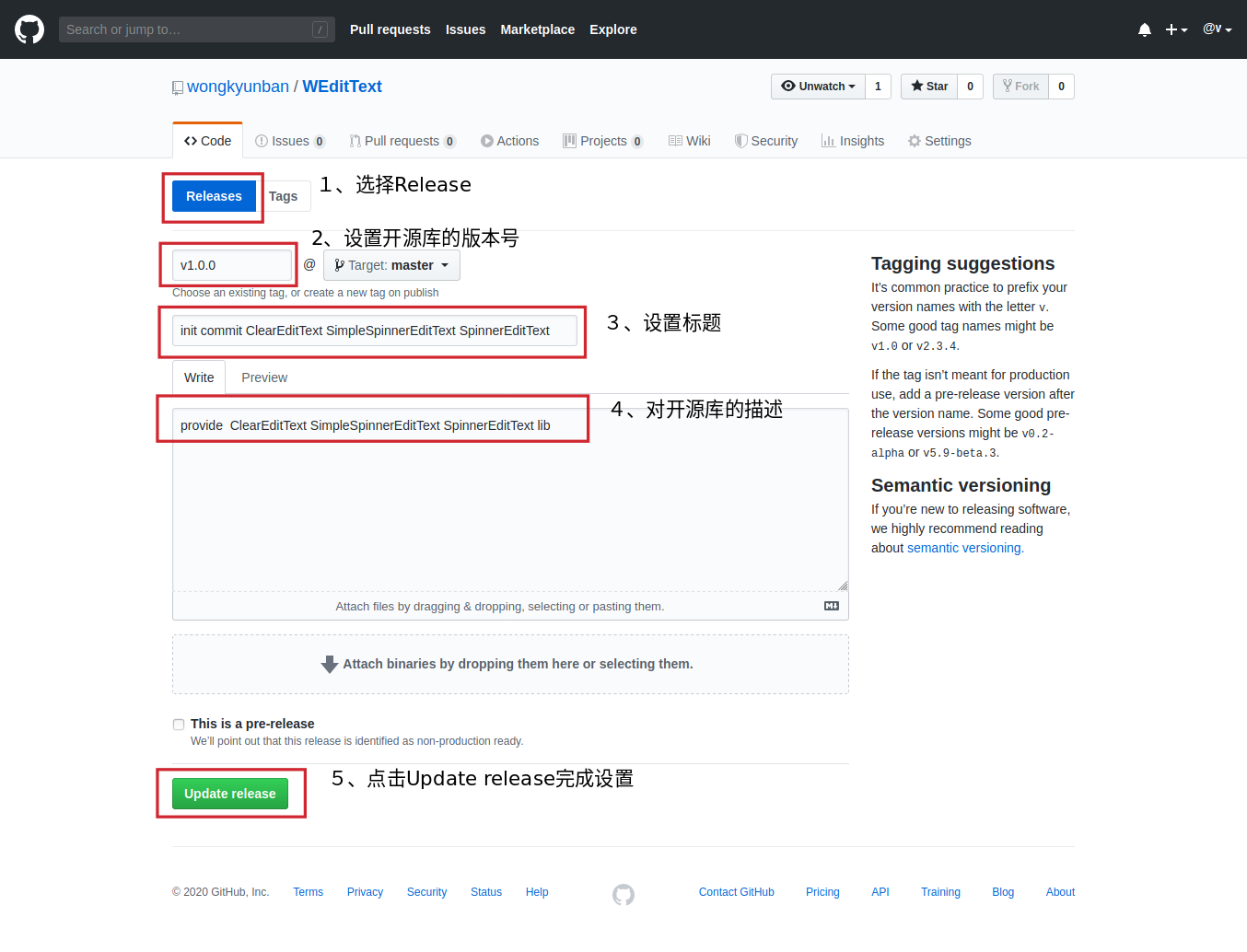This screenshot has height=952, width=1247.
Task: Open the Contact GitHub link
Action: [737, 892]
